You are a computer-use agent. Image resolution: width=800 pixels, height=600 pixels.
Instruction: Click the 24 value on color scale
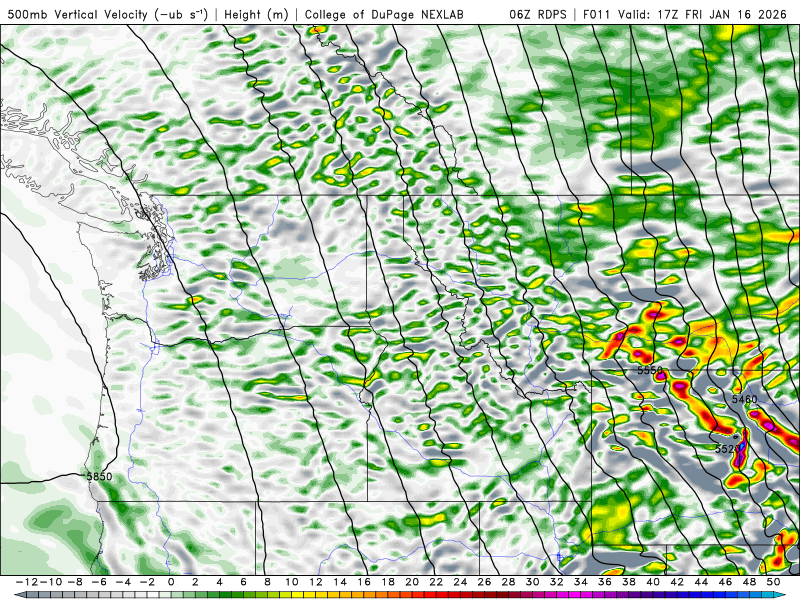[460, 582]
